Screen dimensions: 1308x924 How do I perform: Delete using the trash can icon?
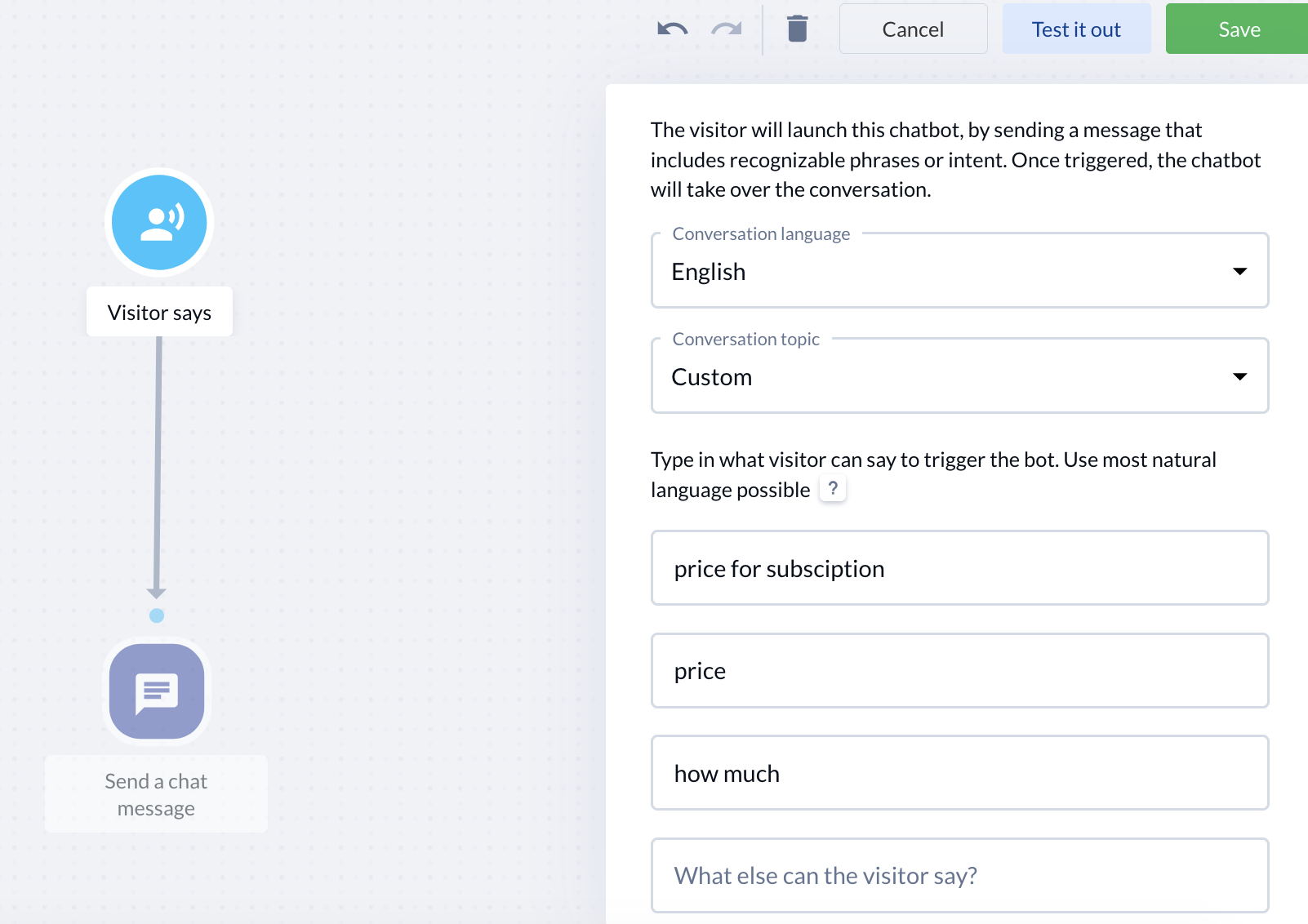click(x=798, y=29)
